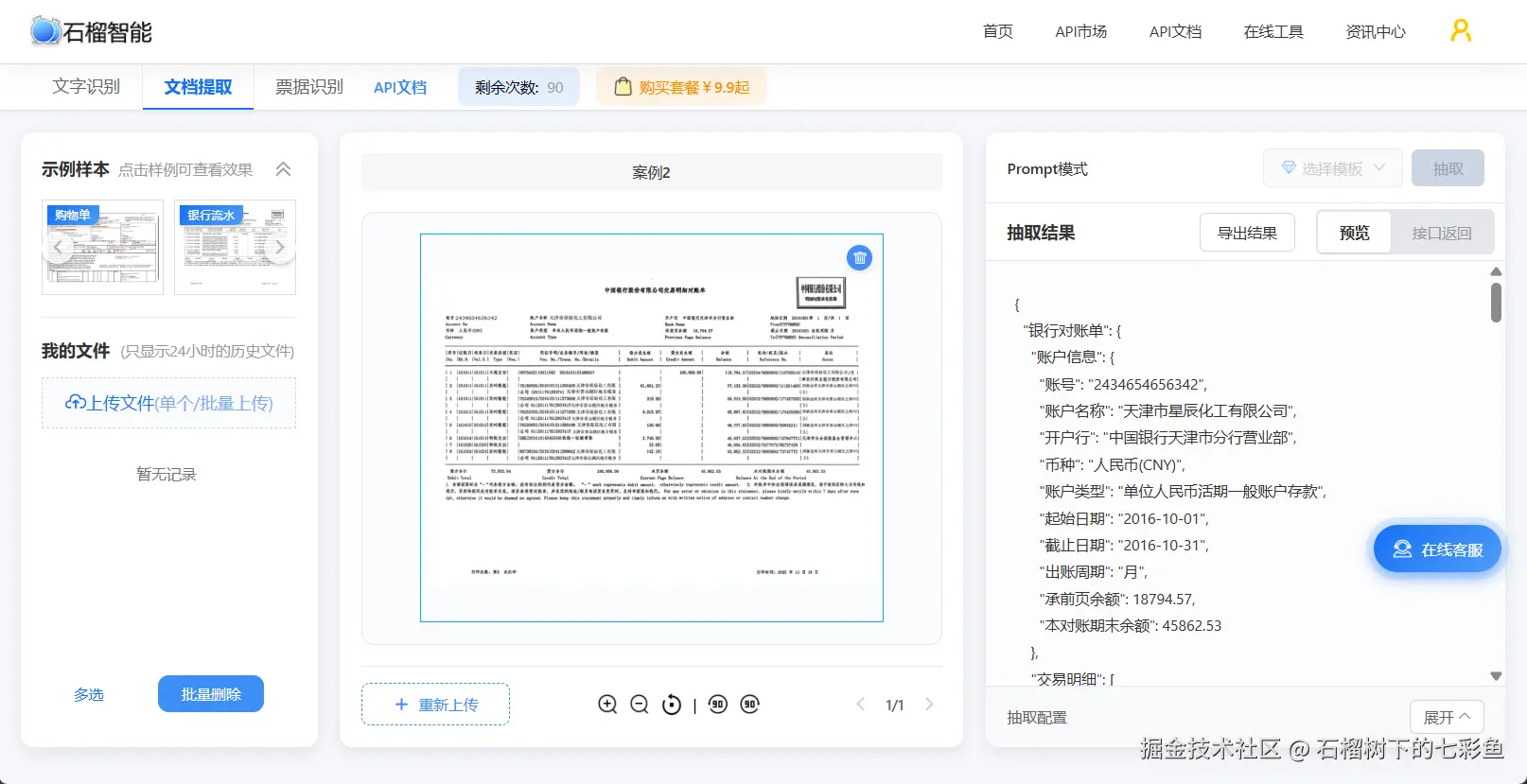Click the 开户行 中国银行天津市分行营业部 line
Screen dimensions: 1527x784
coord(1168,437)
